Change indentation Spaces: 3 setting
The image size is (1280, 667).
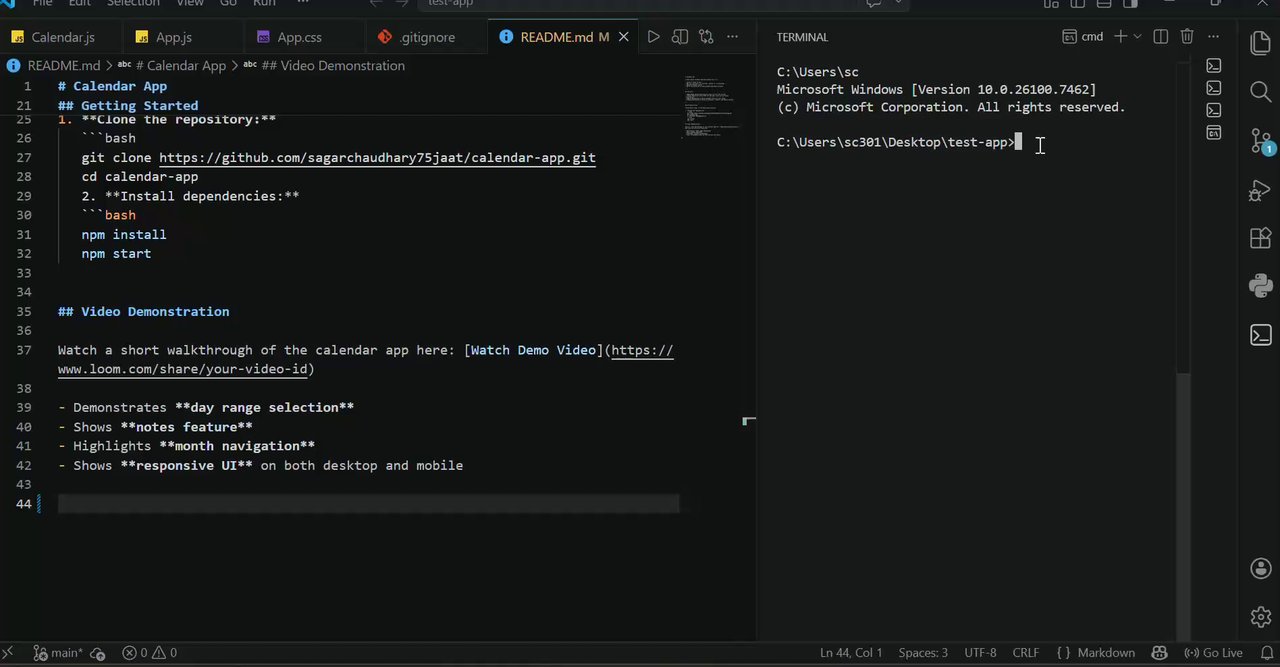(x=923, y=653)
